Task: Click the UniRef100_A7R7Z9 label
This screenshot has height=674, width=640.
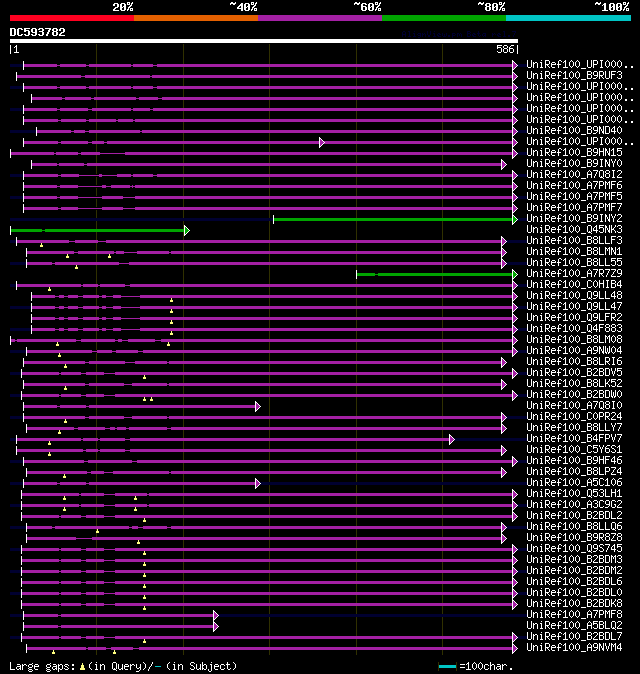Action: point(574,274)
